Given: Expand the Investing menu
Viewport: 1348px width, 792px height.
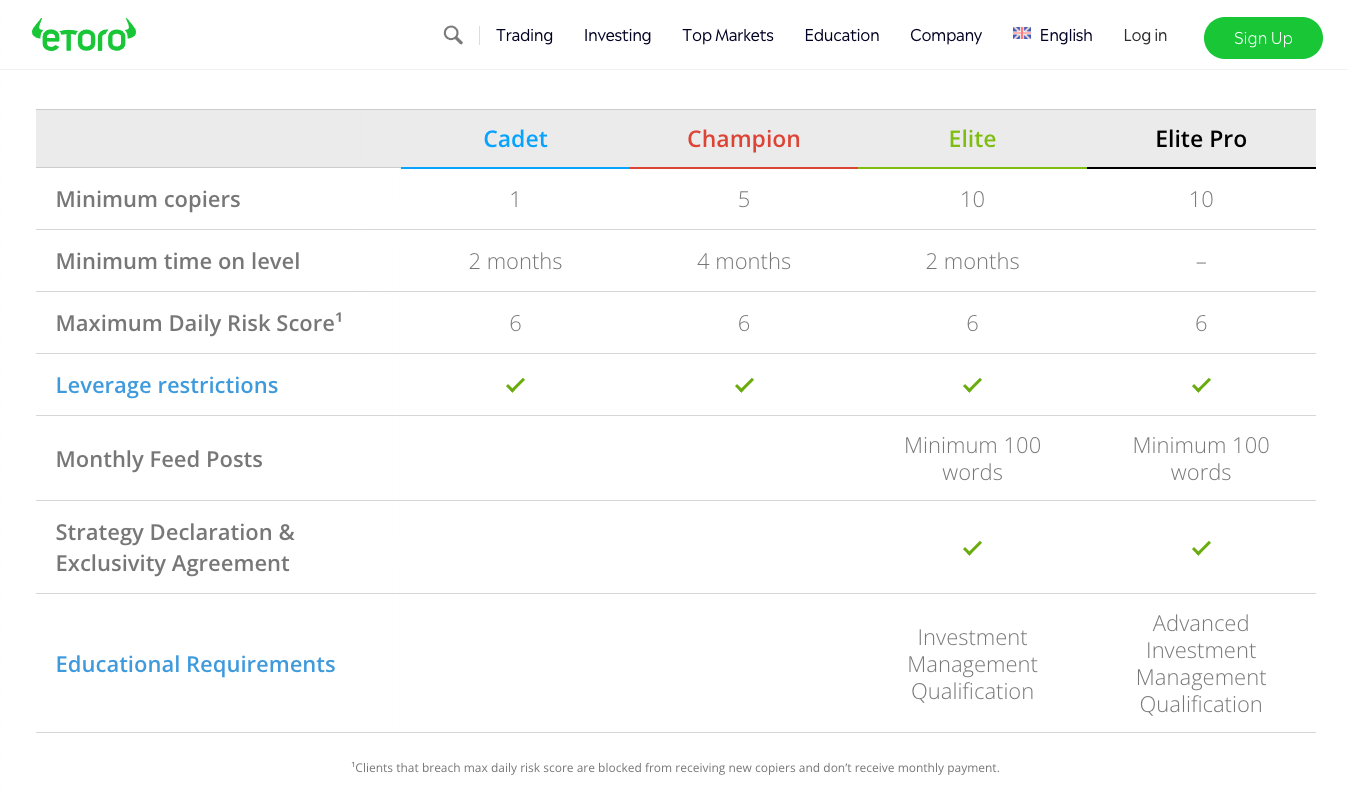Looking at the screenshot, I should [617, 35].
